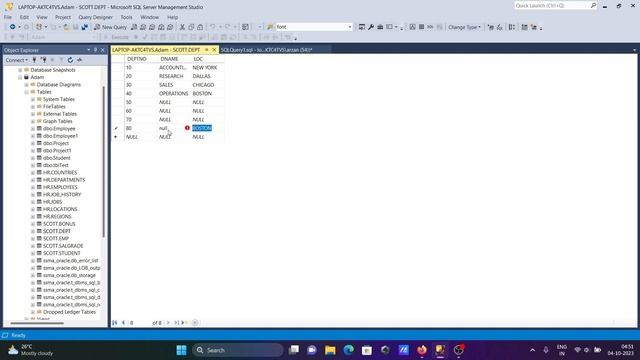640x360 pixels.
Task: Go to last row navigation button
Action: pyautogui.click(x=176, y=323)
